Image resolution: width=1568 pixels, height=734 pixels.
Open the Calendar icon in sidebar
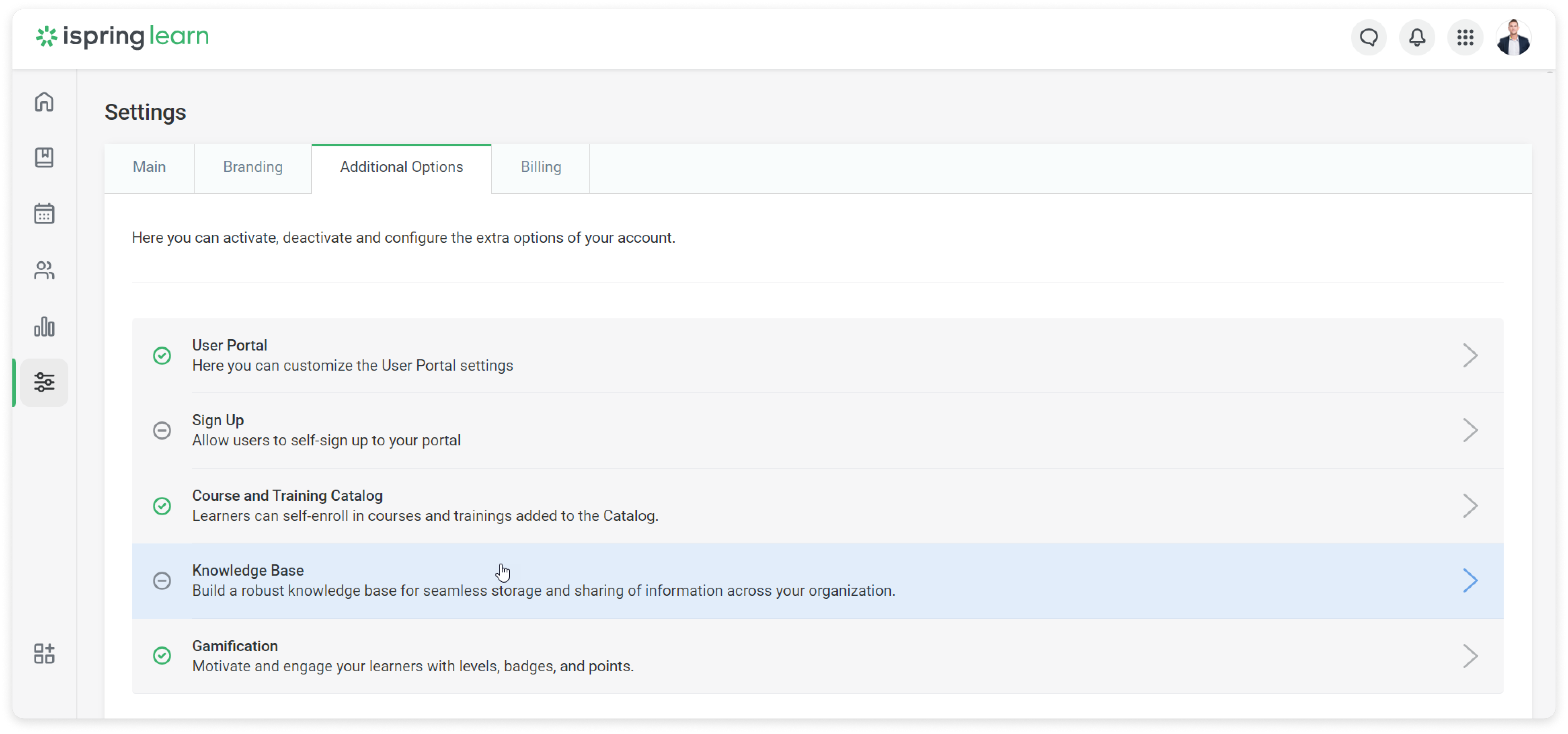[x=45, y=213]
